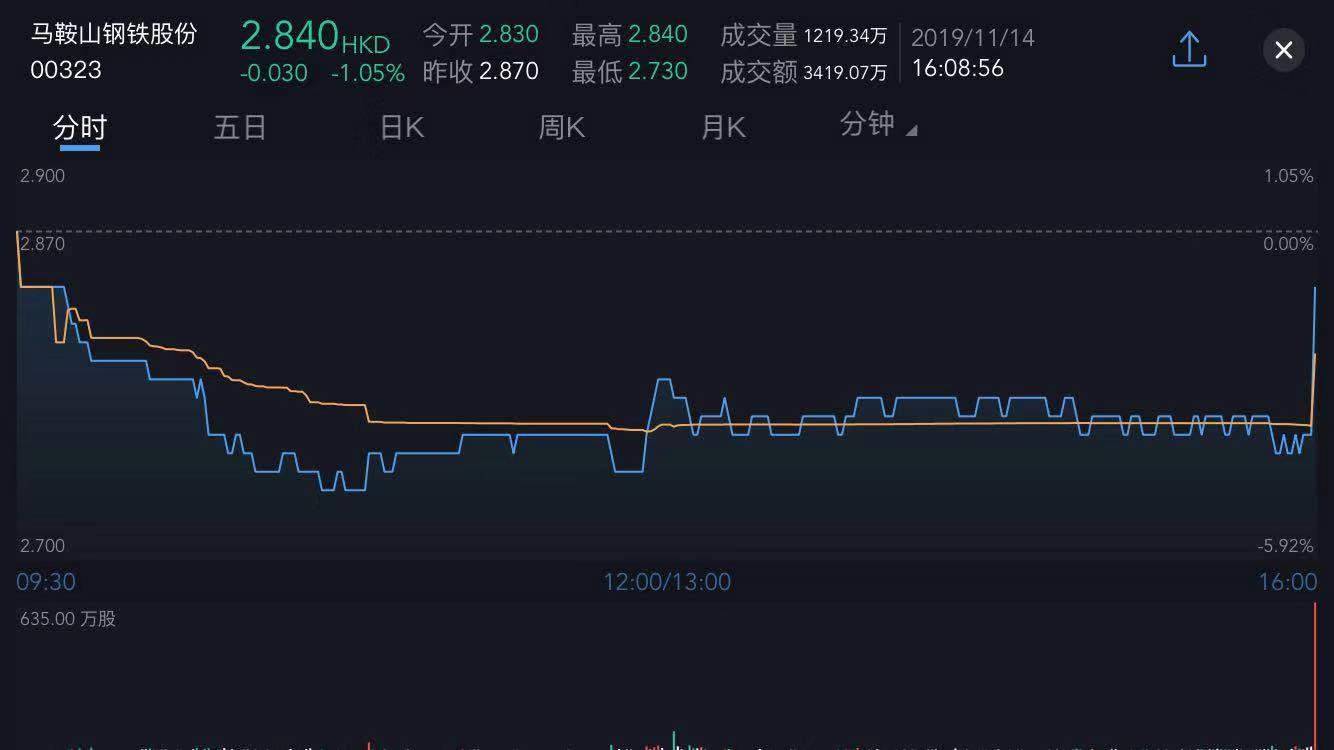Select the 日K tab
The height and width of the screenshot is (750, 1334).
click(x=402, y=128)
